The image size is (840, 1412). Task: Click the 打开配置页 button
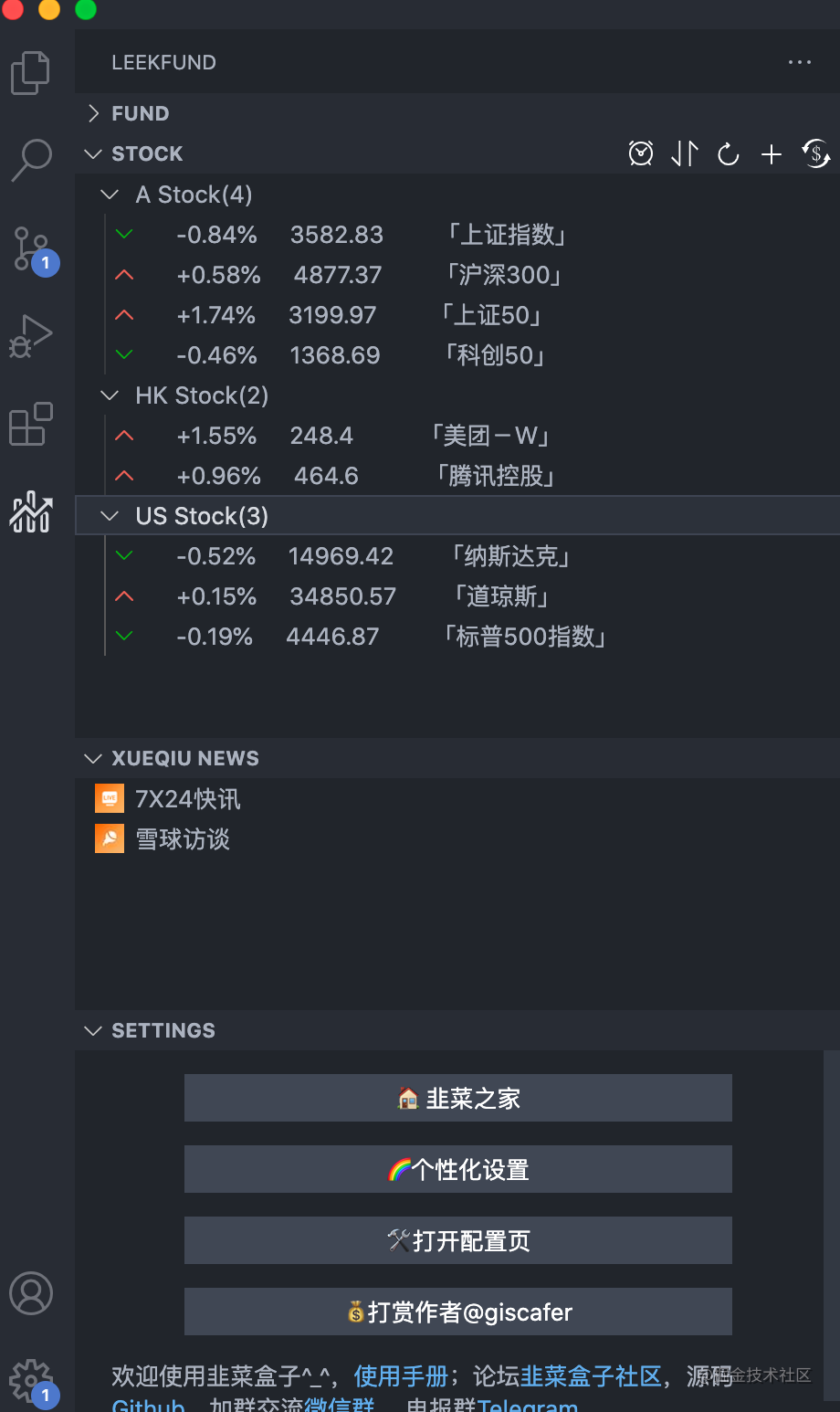coord(457,1240)
